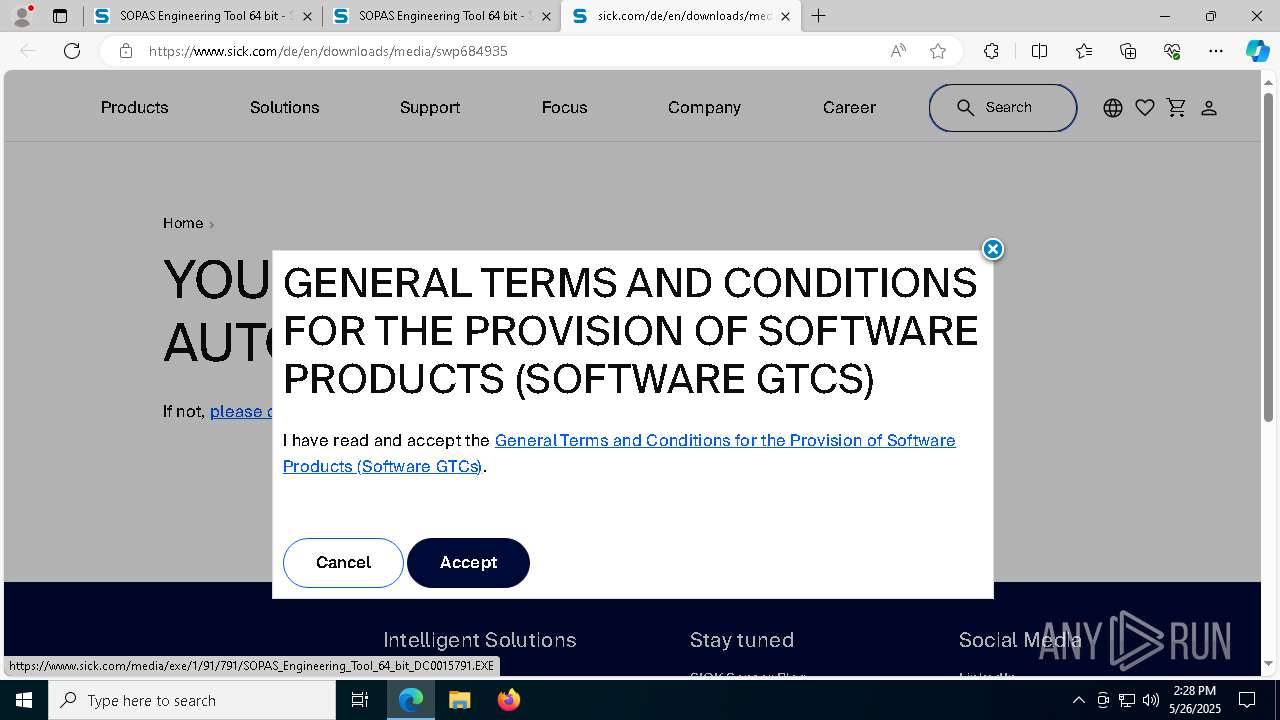Open the user account icon
Viewport: 1280px width, 720px height.
tap(1209, 108)
